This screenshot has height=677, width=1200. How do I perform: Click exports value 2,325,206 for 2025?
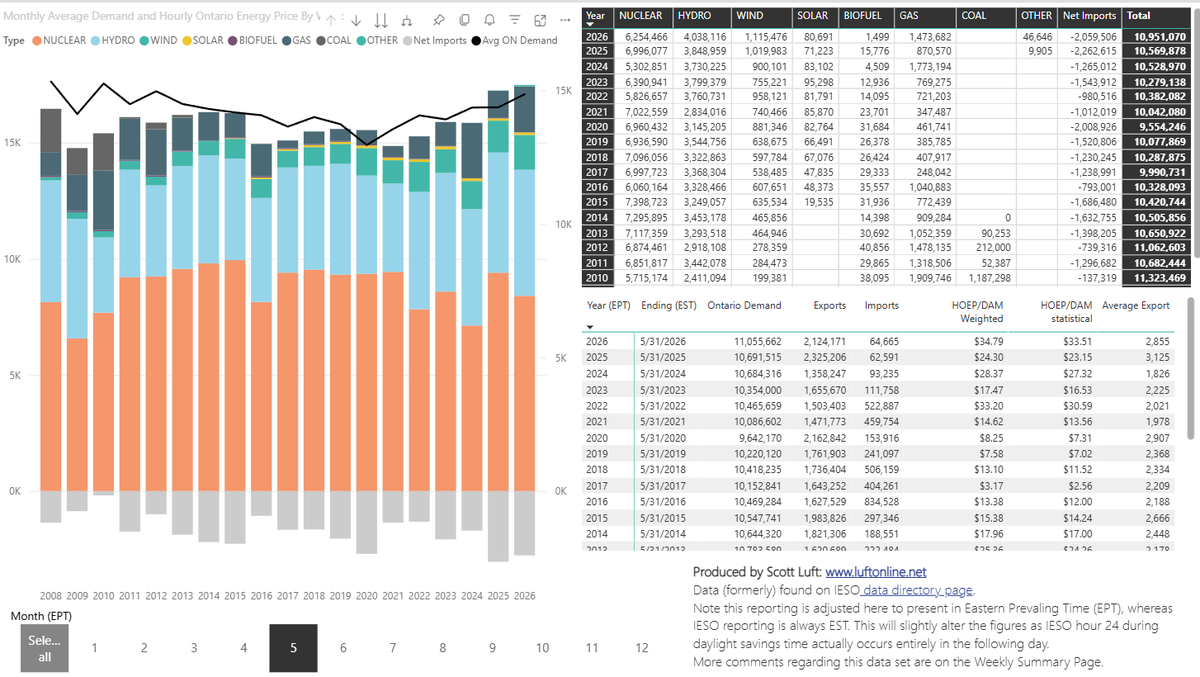(x=824, y=359)
